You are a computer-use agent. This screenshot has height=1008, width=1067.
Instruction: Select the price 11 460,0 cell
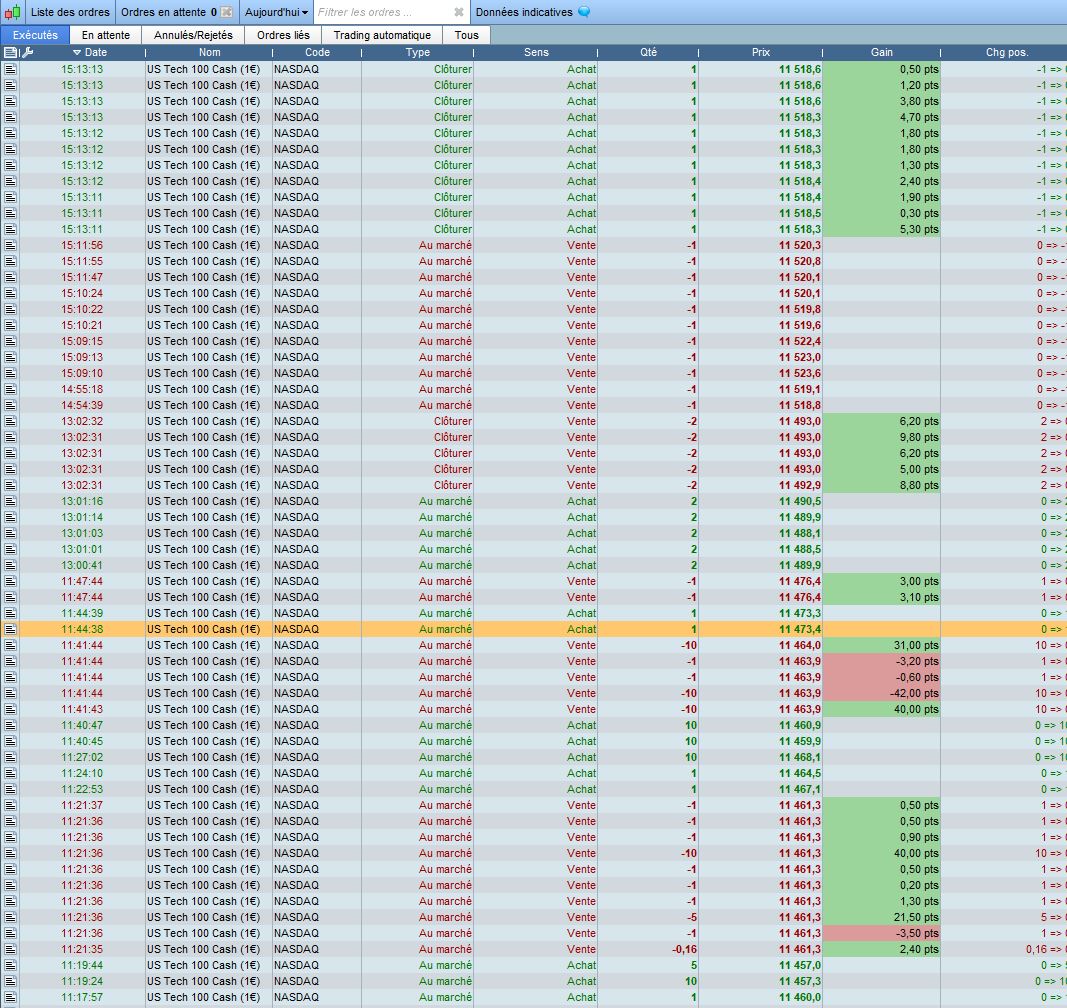761,997
